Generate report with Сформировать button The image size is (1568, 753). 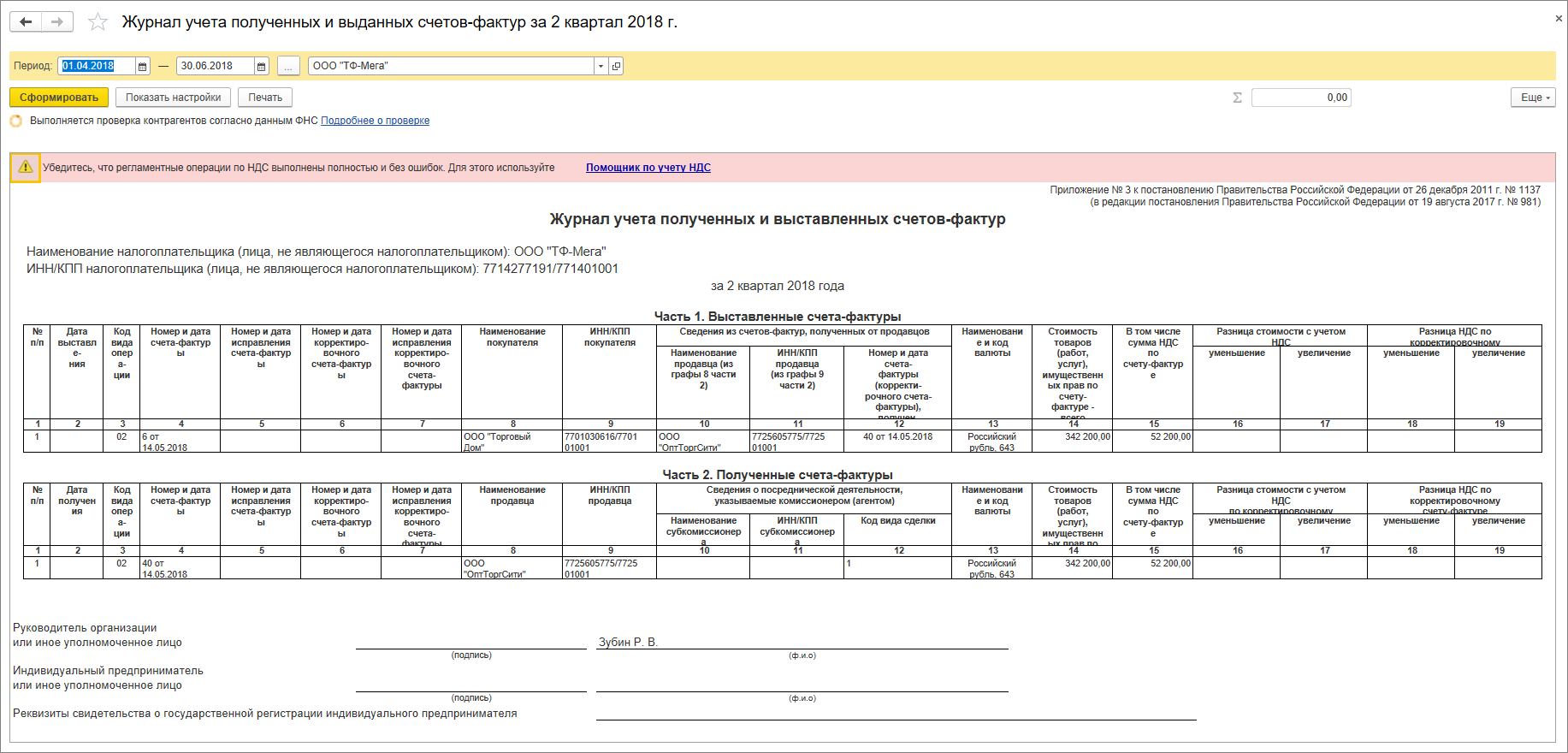pos(59,98)
